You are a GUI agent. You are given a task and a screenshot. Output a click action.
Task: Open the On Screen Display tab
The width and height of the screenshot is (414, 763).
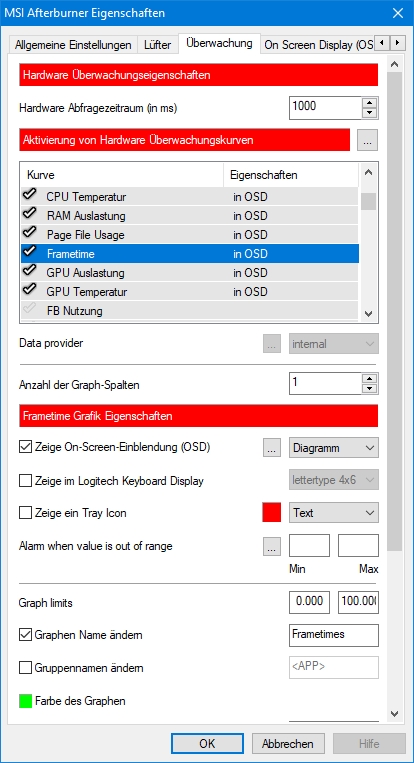click(318, 45)
